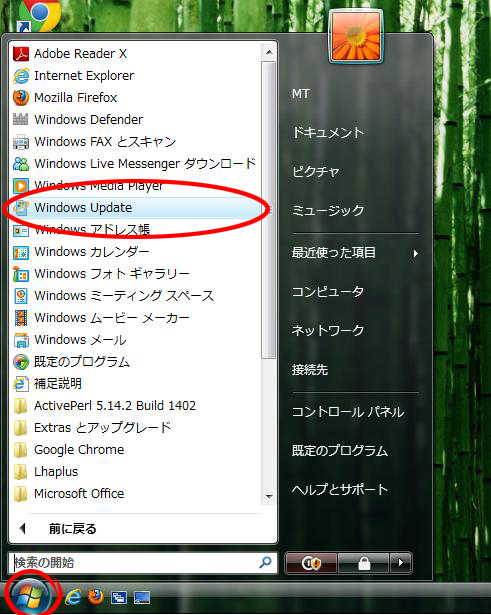
Task: Launch Windows ムービー メーカー icon
Action: coord(21,318)
